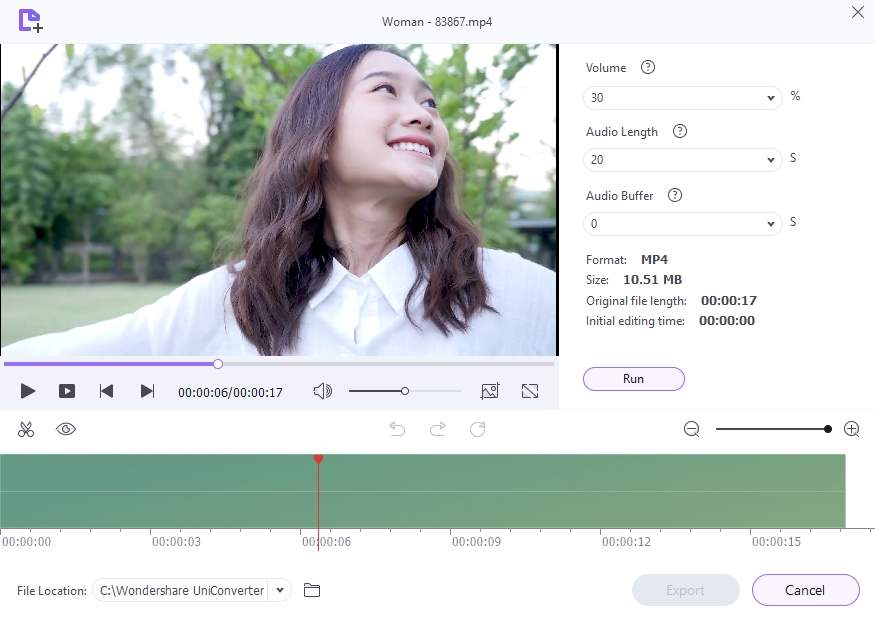This screenshot has width=875, height=617.
Task: Open Audio Buffer help icon
Action: (675, 195)
